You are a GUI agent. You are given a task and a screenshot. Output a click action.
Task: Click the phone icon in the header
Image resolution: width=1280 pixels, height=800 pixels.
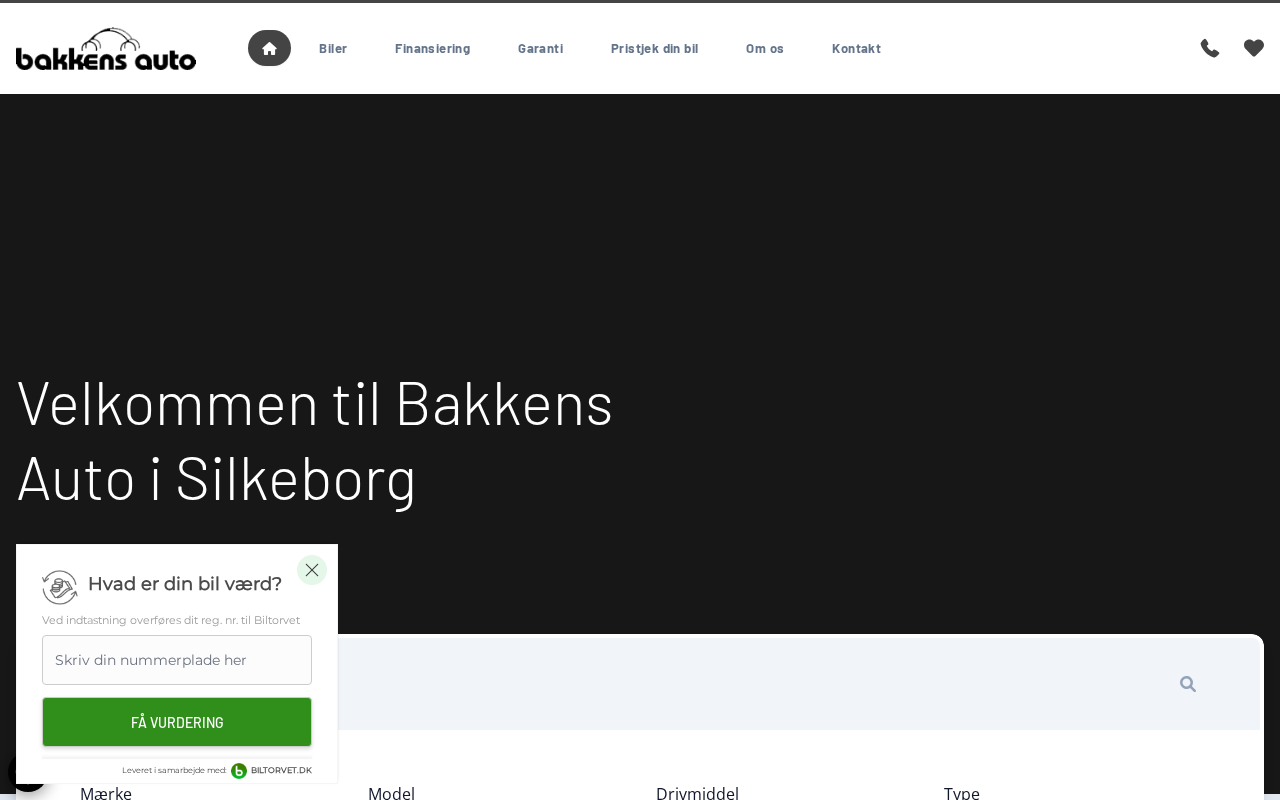tap(1210, 48)
